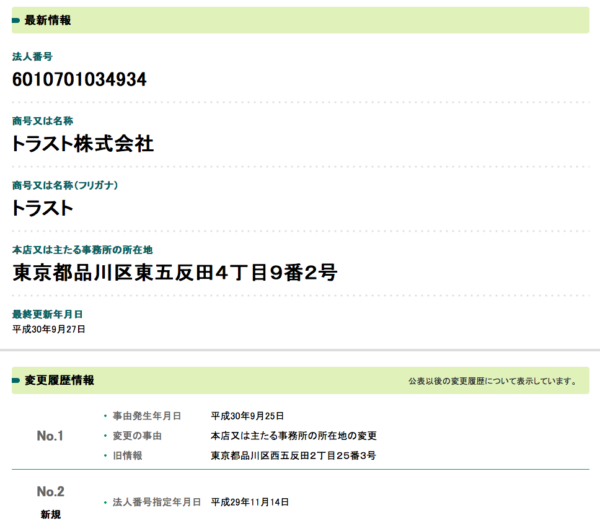
Task: Click the 変更の事由 label
Action: click(137, 436)
